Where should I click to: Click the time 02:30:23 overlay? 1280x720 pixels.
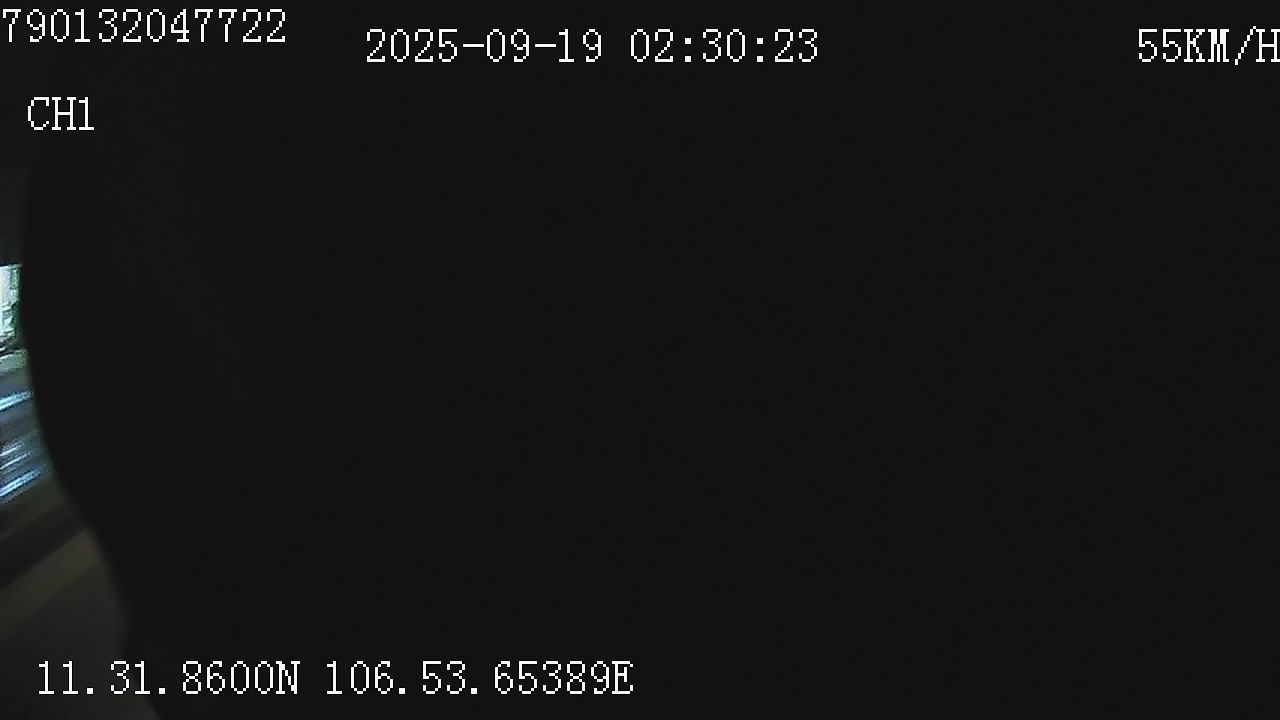tap(724, 46)
